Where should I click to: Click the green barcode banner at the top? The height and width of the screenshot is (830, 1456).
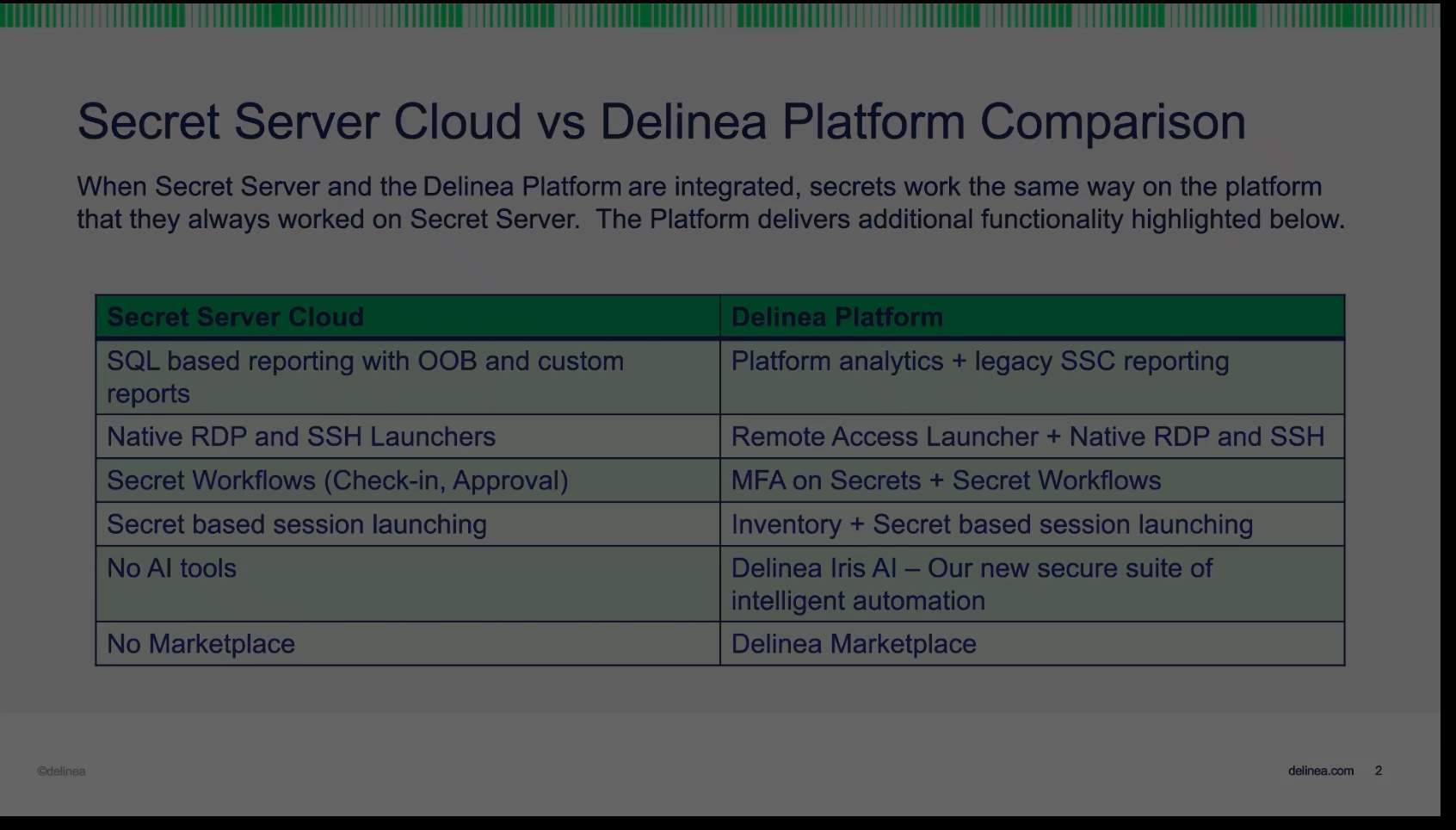pos(719,15)
